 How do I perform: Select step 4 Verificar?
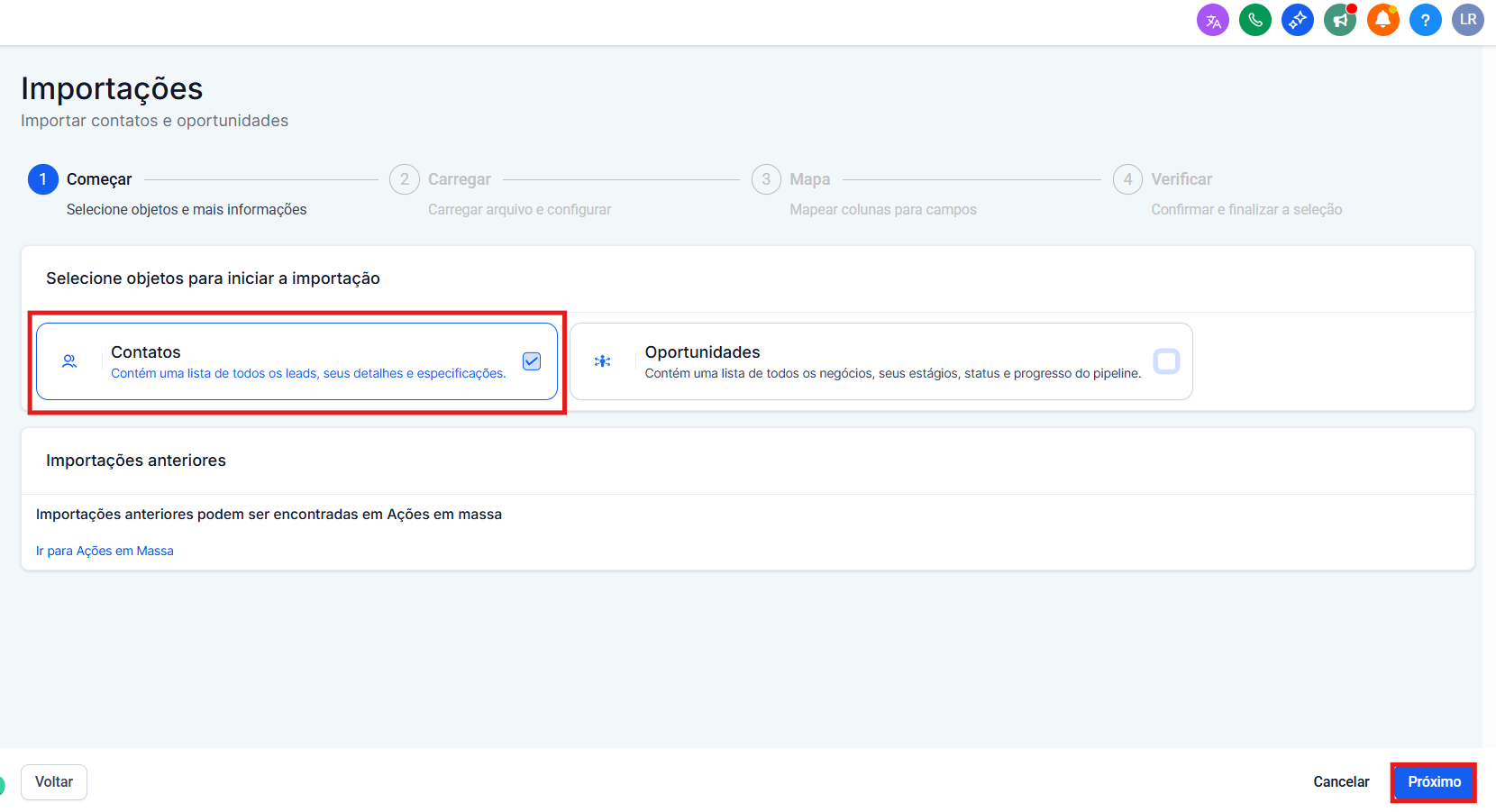click(1127, 179)
